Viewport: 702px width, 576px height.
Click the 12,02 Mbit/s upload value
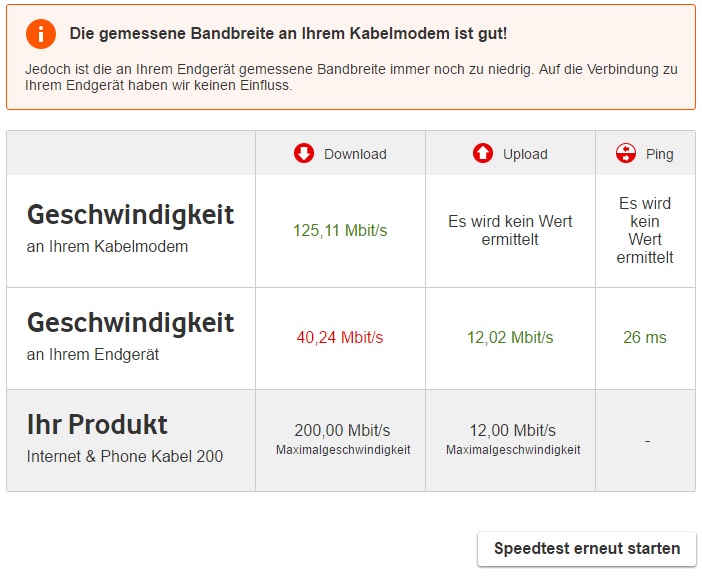(510, 337)
